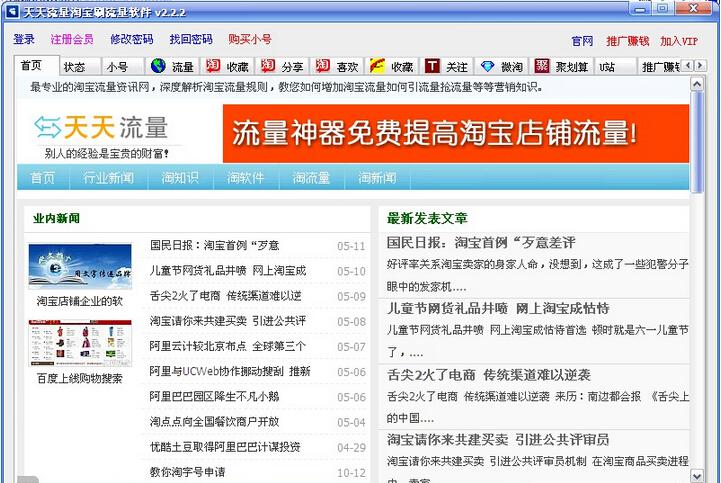Click the 业内新闻 section header
The width and height of the screenshot is (721, 483).
[56, 218]
